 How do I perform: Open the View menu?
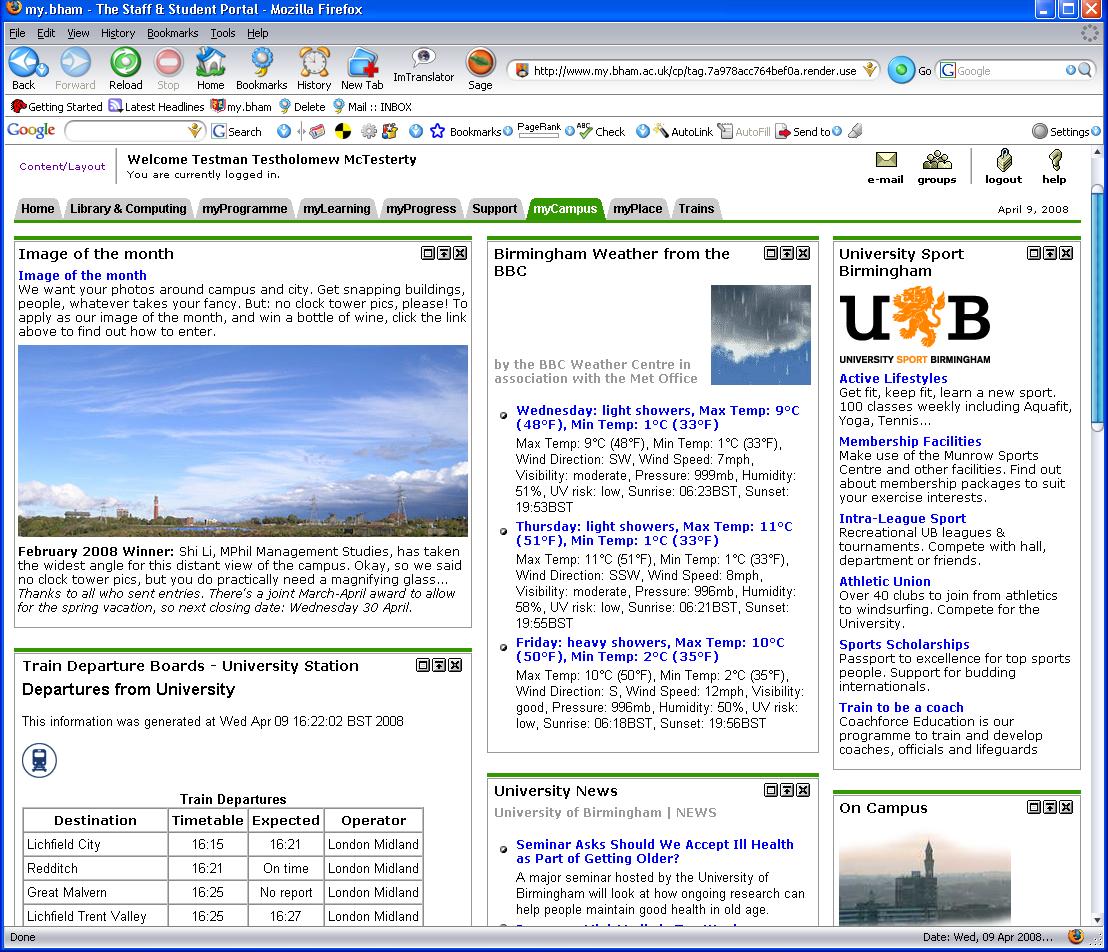[x=78, y=33]
